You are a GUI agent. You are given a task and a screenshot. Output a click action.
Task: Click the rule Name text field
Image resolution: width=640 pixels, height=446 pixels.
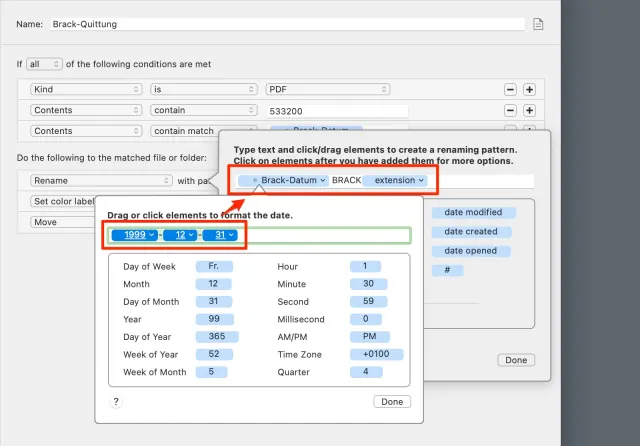point(286,24)
